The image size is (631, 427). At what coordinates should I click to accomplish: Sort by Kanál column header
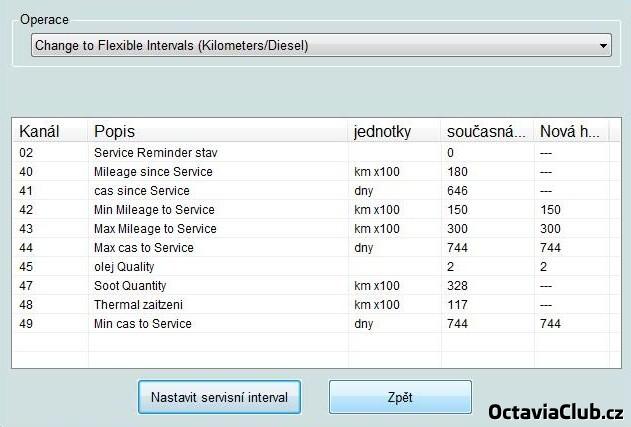point(40,132)
